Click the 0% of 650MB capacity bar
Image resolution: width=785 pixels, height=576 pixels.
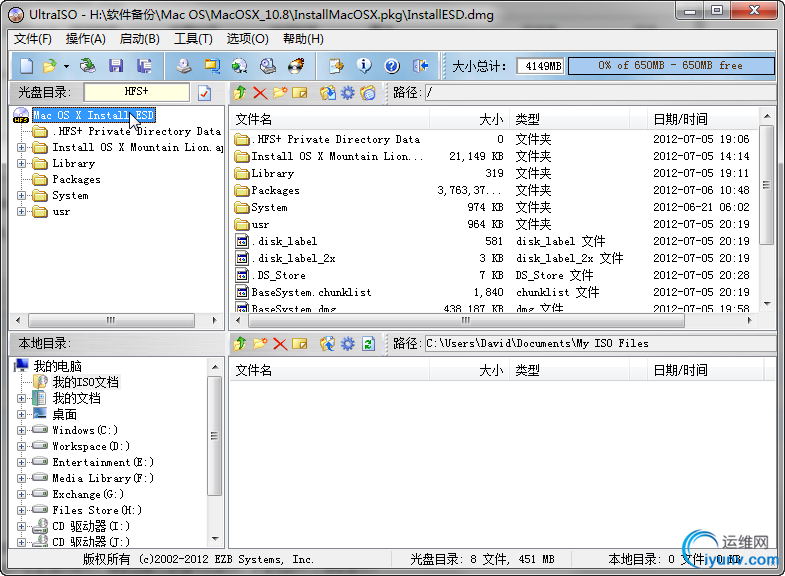[x=671, y=66]
